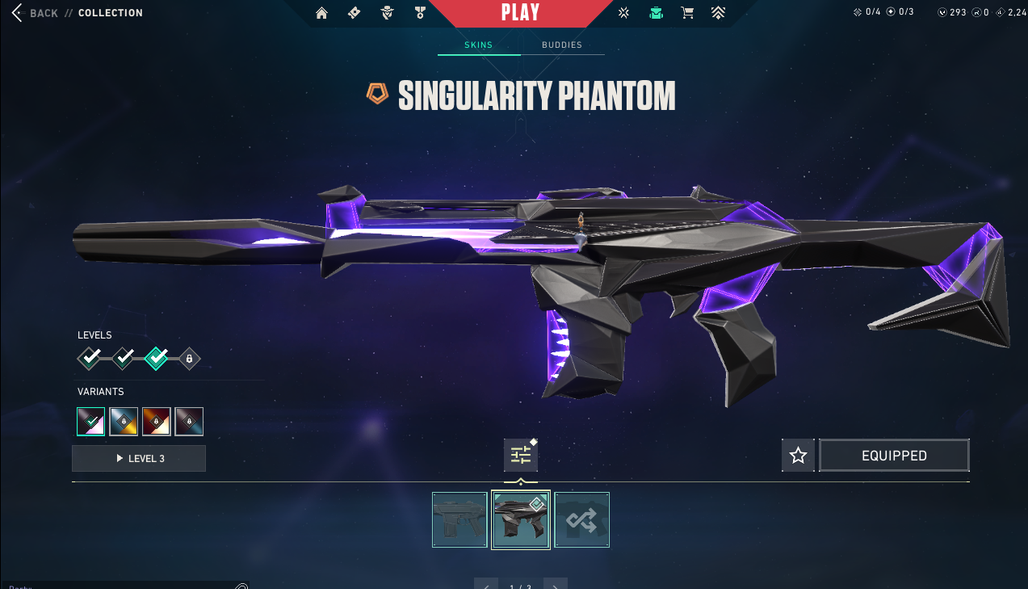Click the Equipped button

[894, 455]
